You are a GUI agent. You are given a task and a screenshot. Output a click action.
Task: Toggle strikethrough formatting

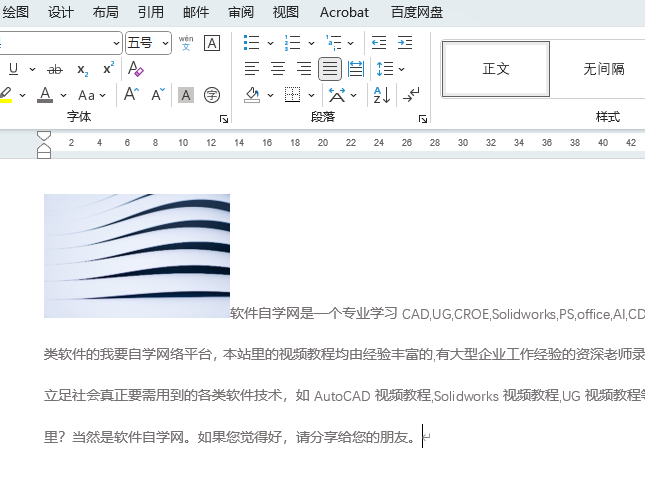click(x=55, y=69)
